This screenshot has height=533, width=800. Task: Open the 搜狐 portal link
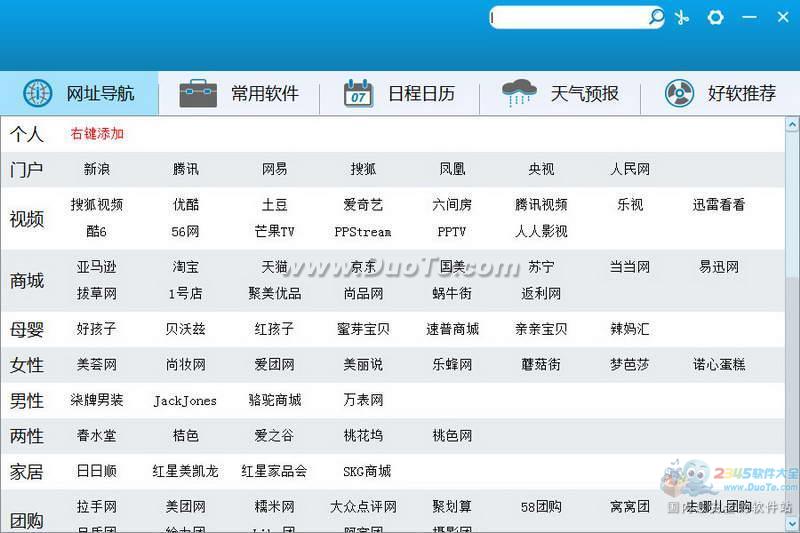pyautogui.click(x=363, y=169)
